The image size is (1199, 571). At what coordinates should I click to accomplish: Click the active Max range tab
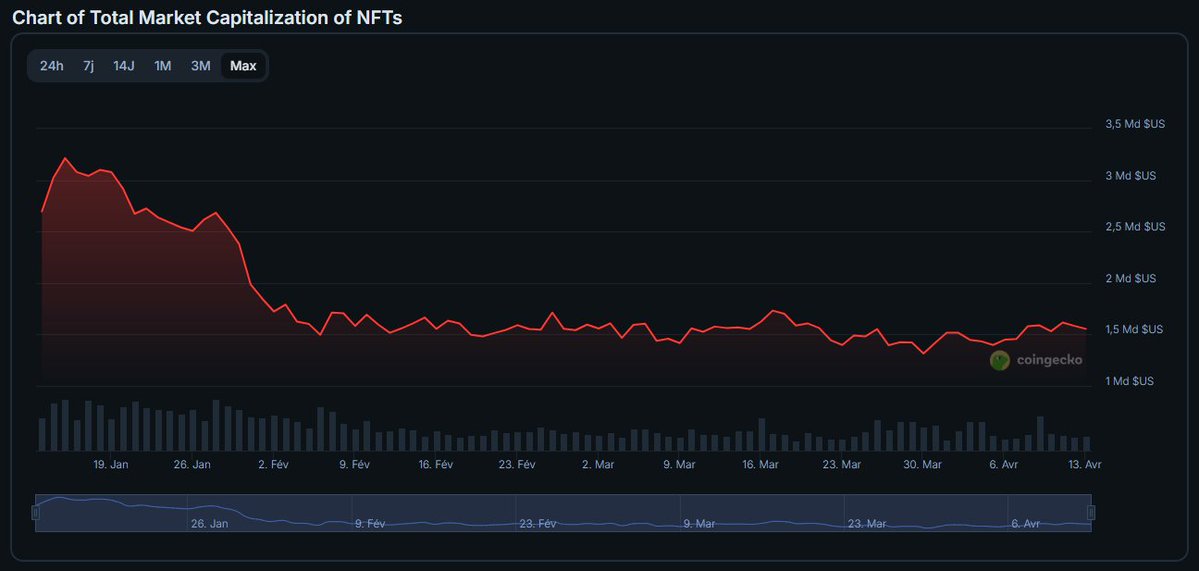(x=243, y=66)
